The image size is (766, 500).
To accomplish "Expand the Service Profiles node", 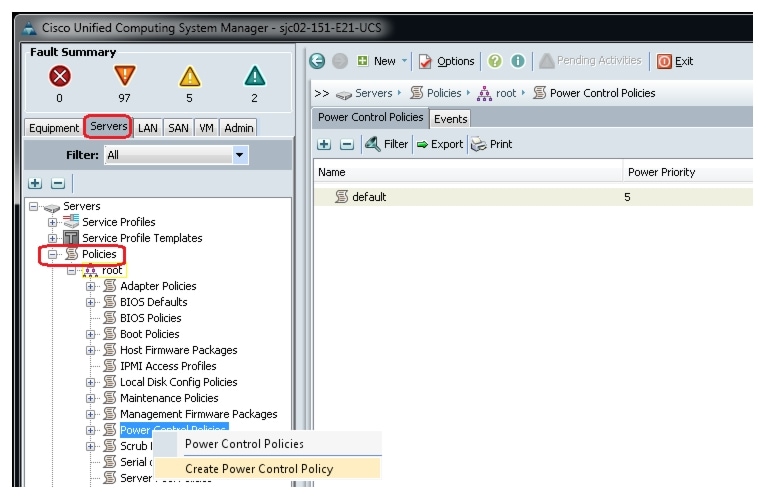I will click(x=52, y=222).
